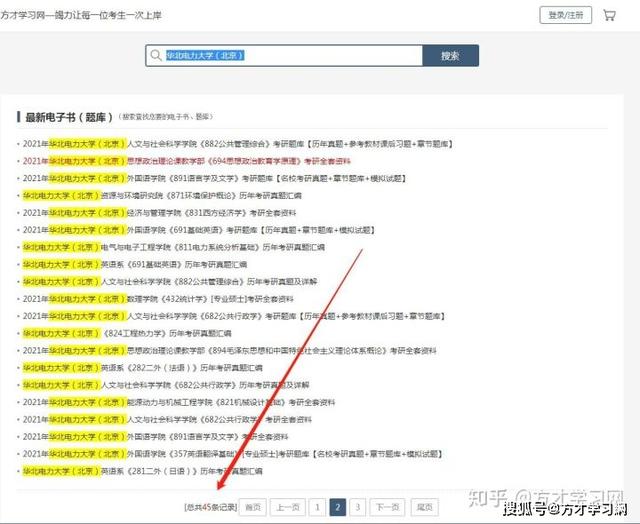Go to 尾页 last page
The image size is (640, 524).
coord(424,507)
